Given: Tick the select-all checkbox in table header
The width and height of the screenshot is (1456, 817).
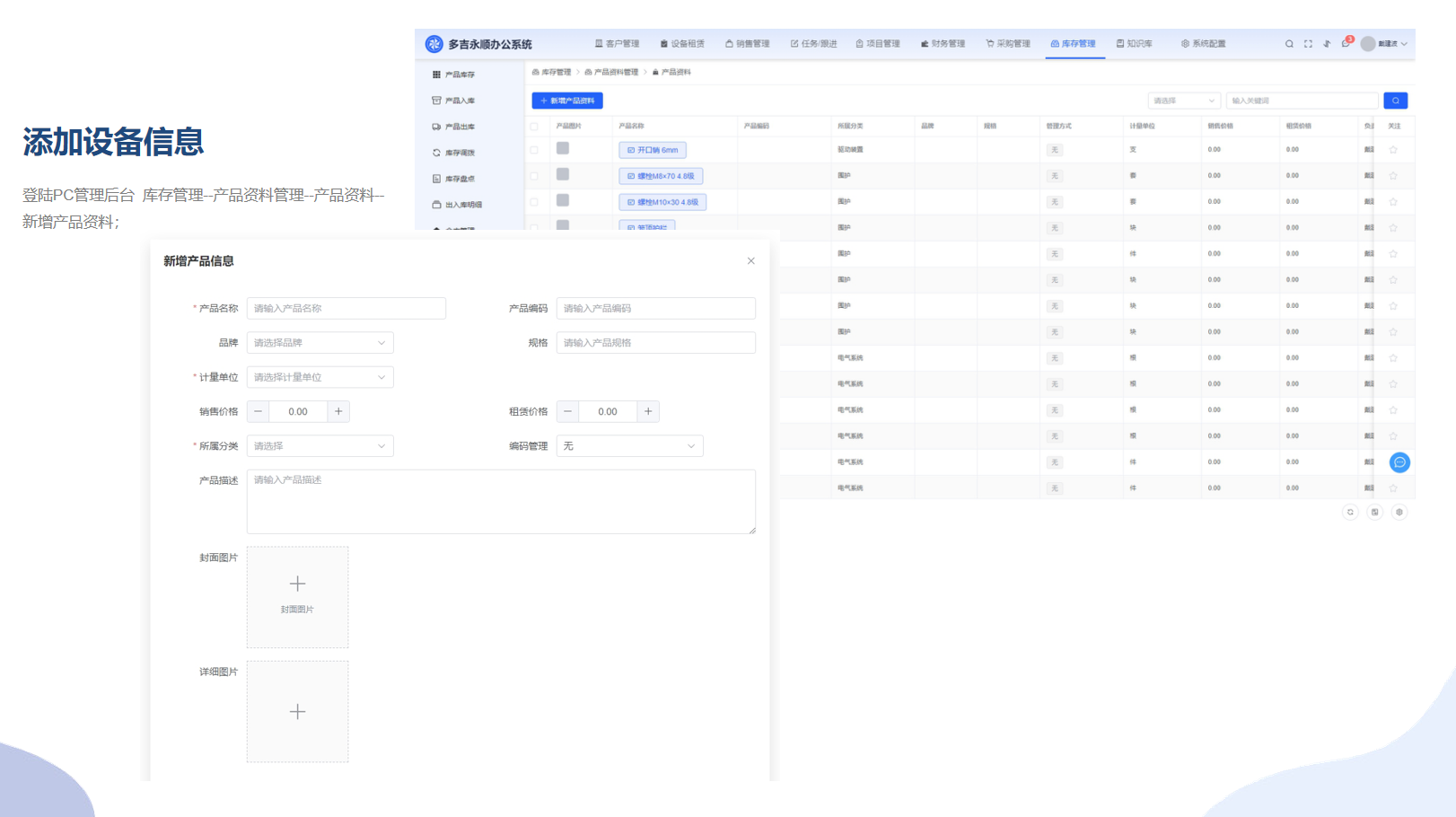Looking at the screenshot, I should pyautogui.click(x=534, y=127).
